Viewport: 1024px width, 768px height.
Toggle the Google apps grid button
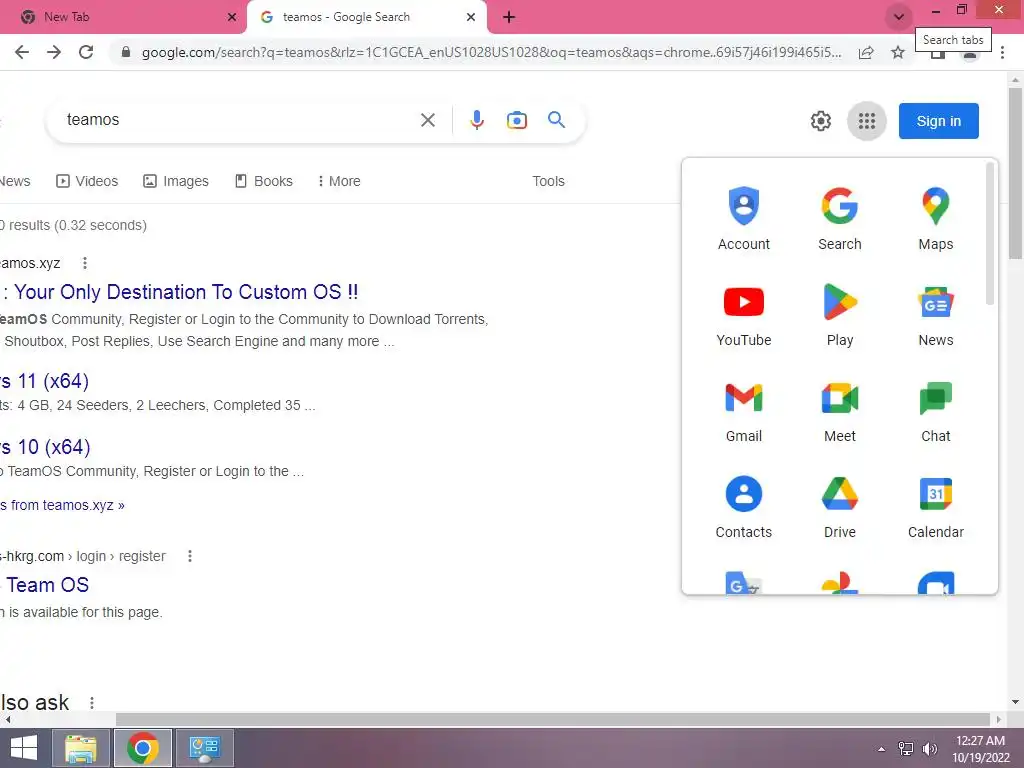coord(867,121)
